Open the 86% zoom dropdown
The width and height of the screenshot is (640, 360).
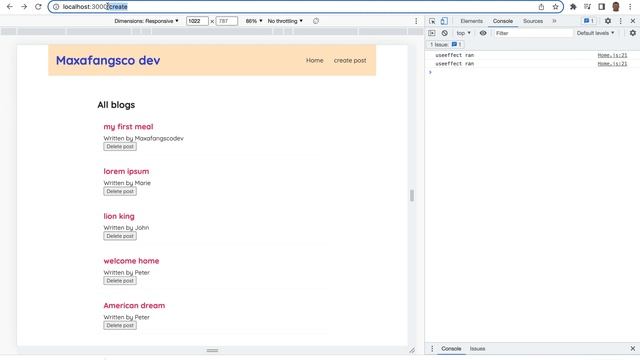(254, 21)
